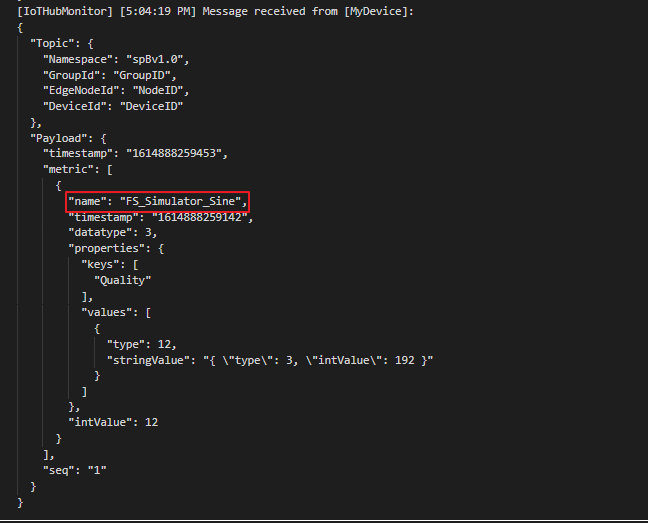
Task: Click the "seq": "1" line
Action: click(75, 470)
